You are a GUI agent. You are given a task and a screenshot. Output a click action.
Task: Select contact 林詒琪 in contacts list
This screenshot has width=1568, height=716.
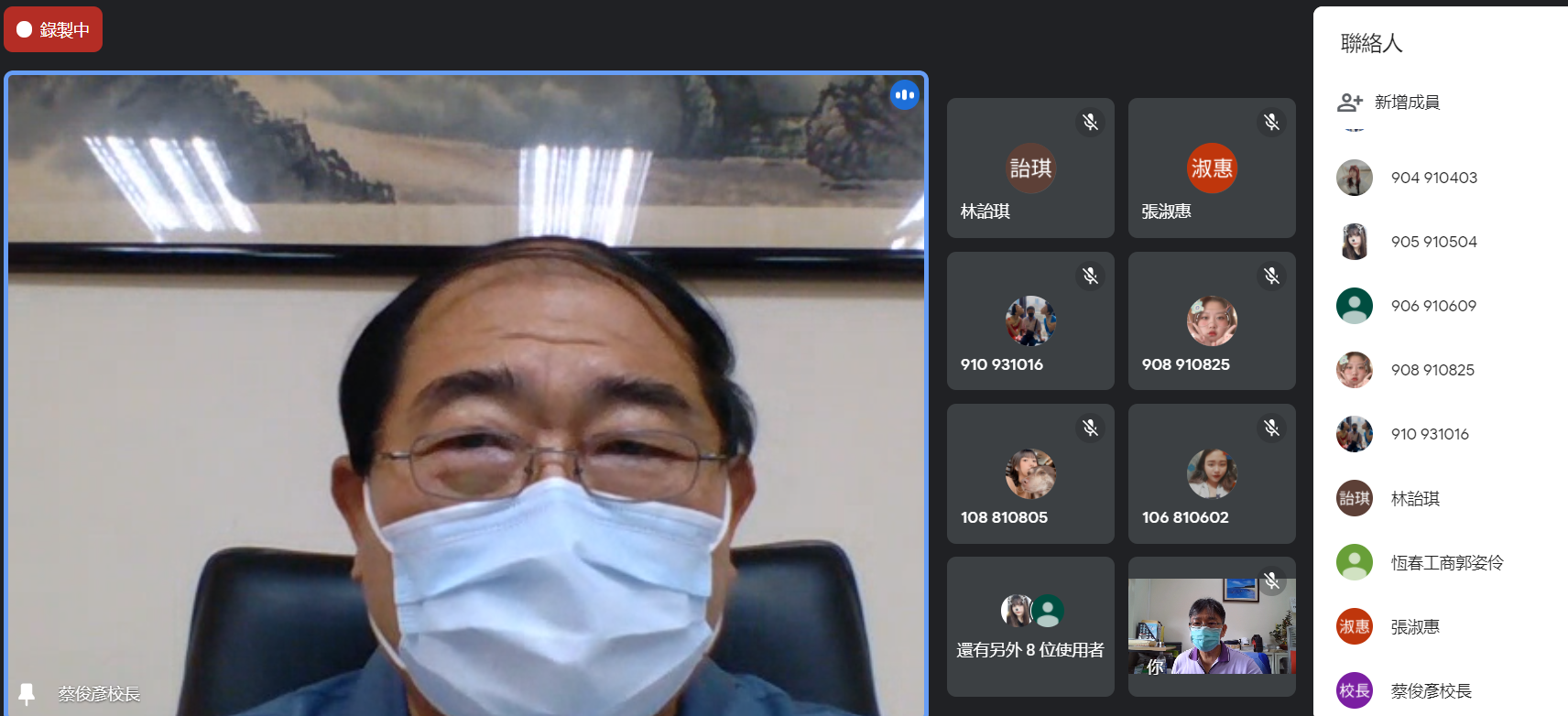tap(1441, 498)
